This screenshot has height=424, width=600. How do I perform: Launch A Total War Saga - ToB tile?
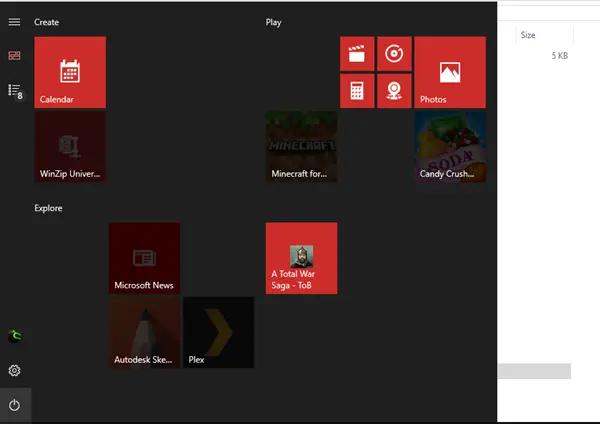[x=302, y=258]
